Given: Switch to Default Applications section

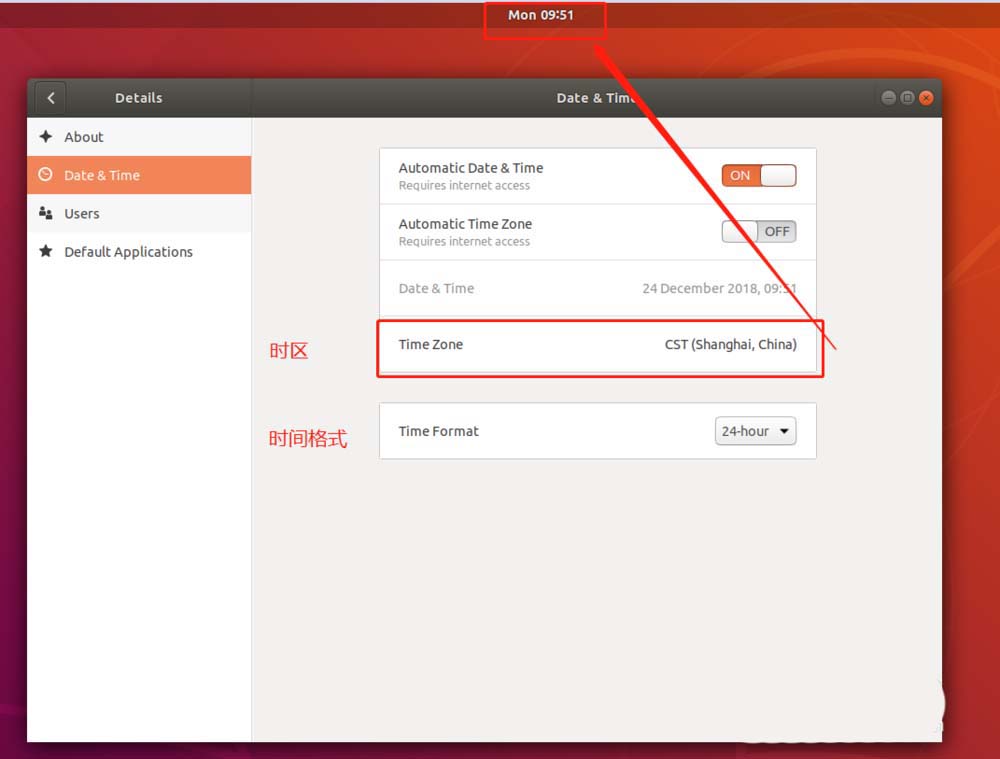Looking at the screenshot, I should point(128,252).
